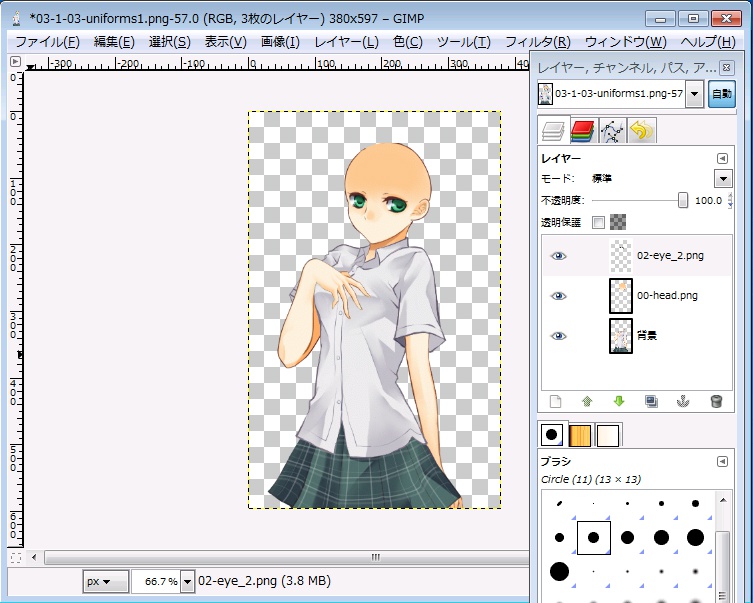
Task: Open the Gradients tab swatch
Action: click(608, 435)
